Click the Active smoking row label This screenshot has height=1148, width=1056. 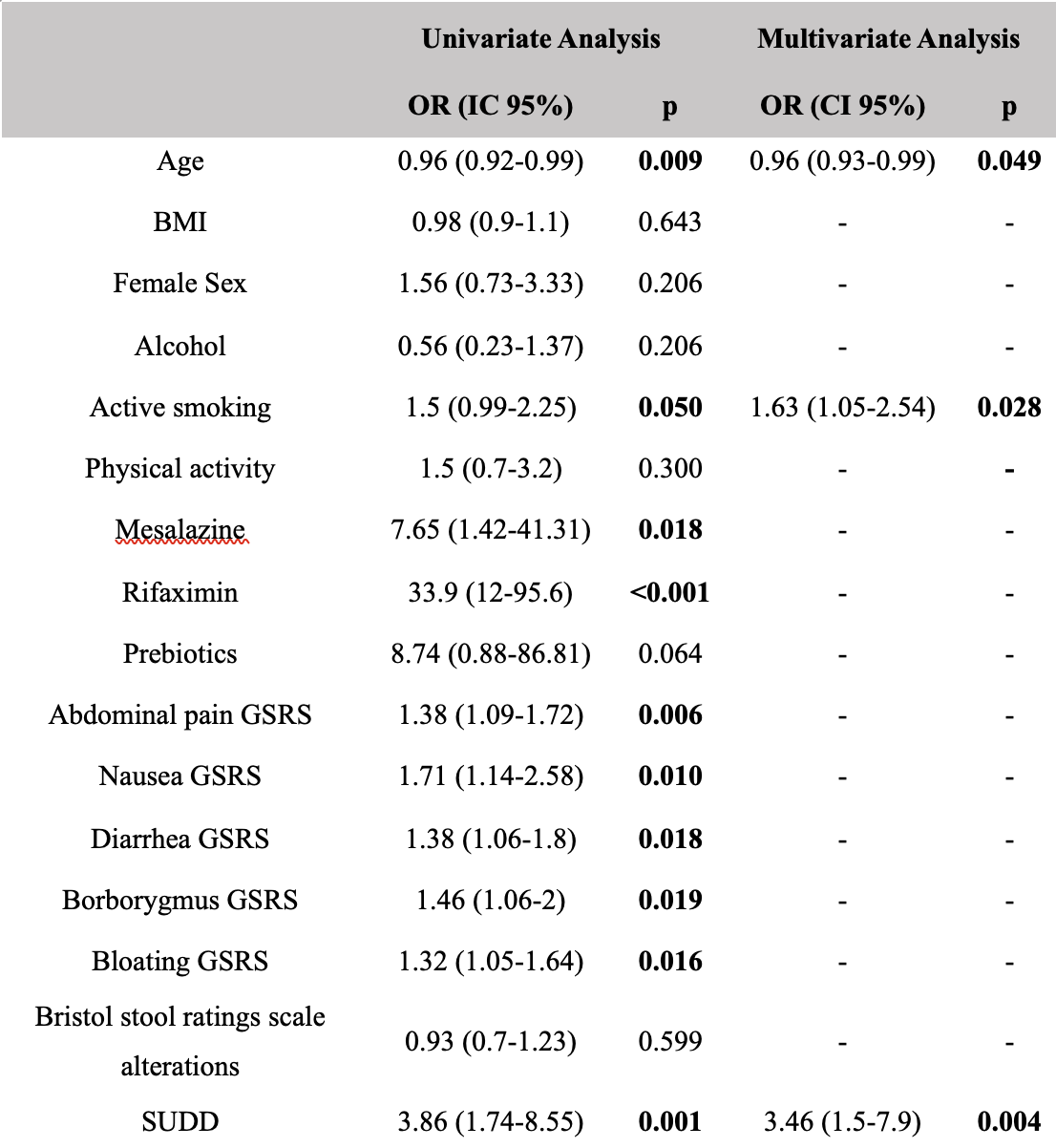click(x=180, y=408)
